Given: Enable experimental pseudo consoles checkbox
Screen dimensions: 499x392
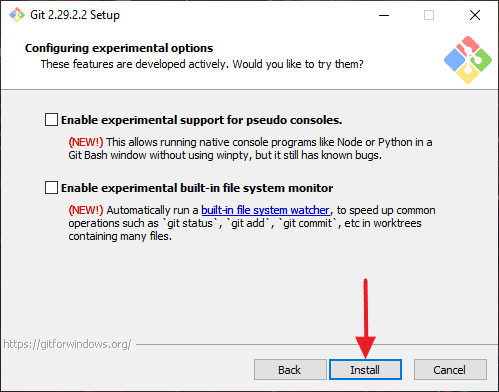Looking at the screenshot, I should (x=51, y=120).
